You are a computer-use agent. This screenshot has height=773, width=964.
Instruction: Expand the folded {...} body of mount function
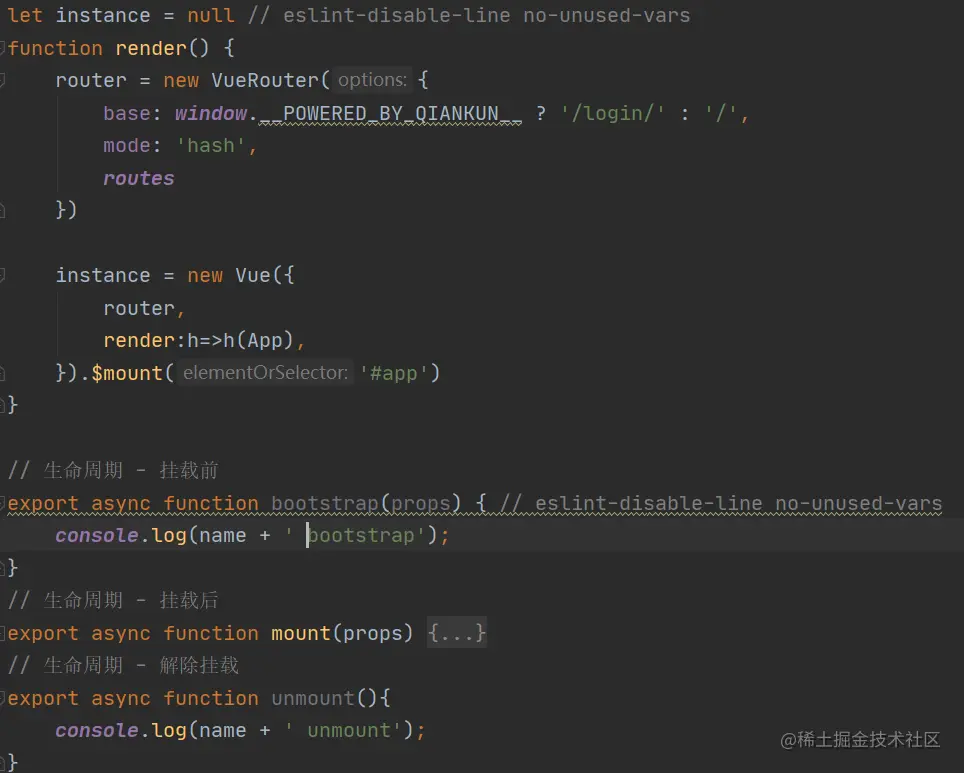coord(457,633)
